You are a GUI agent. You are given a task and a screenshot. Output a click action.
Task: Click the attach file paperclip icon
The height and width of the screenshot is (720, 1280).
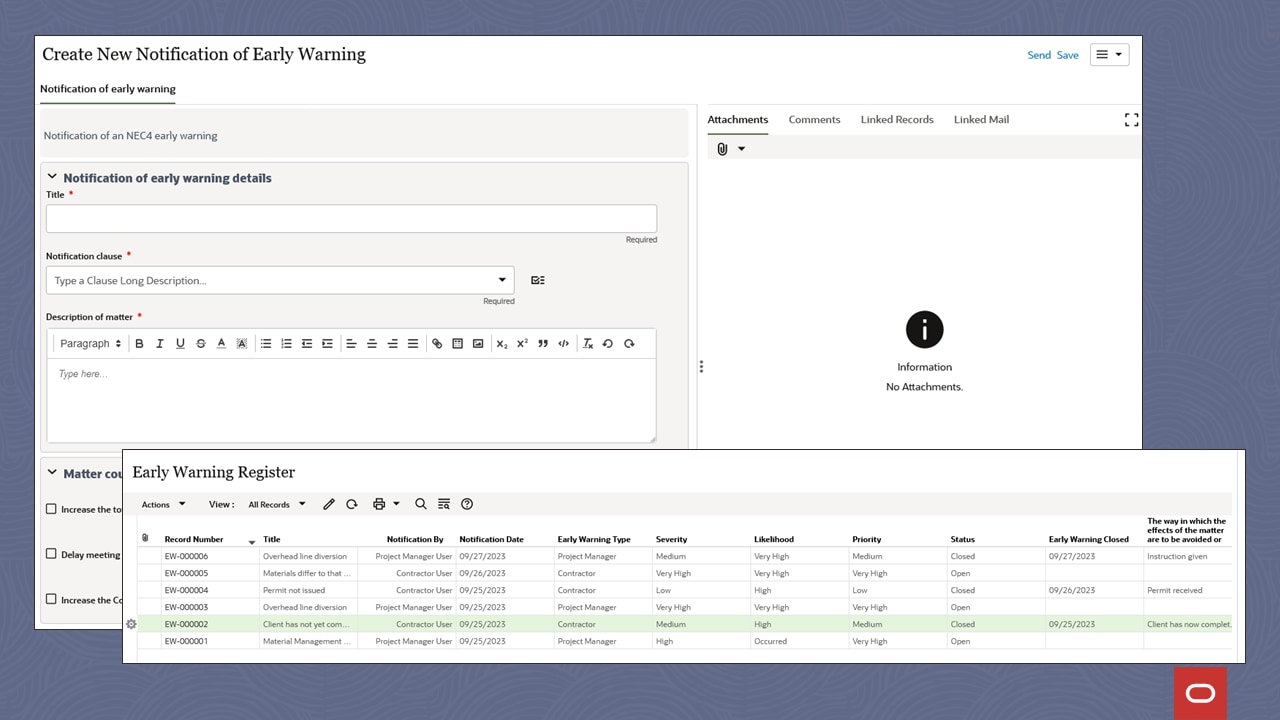[x=721, y=148]
